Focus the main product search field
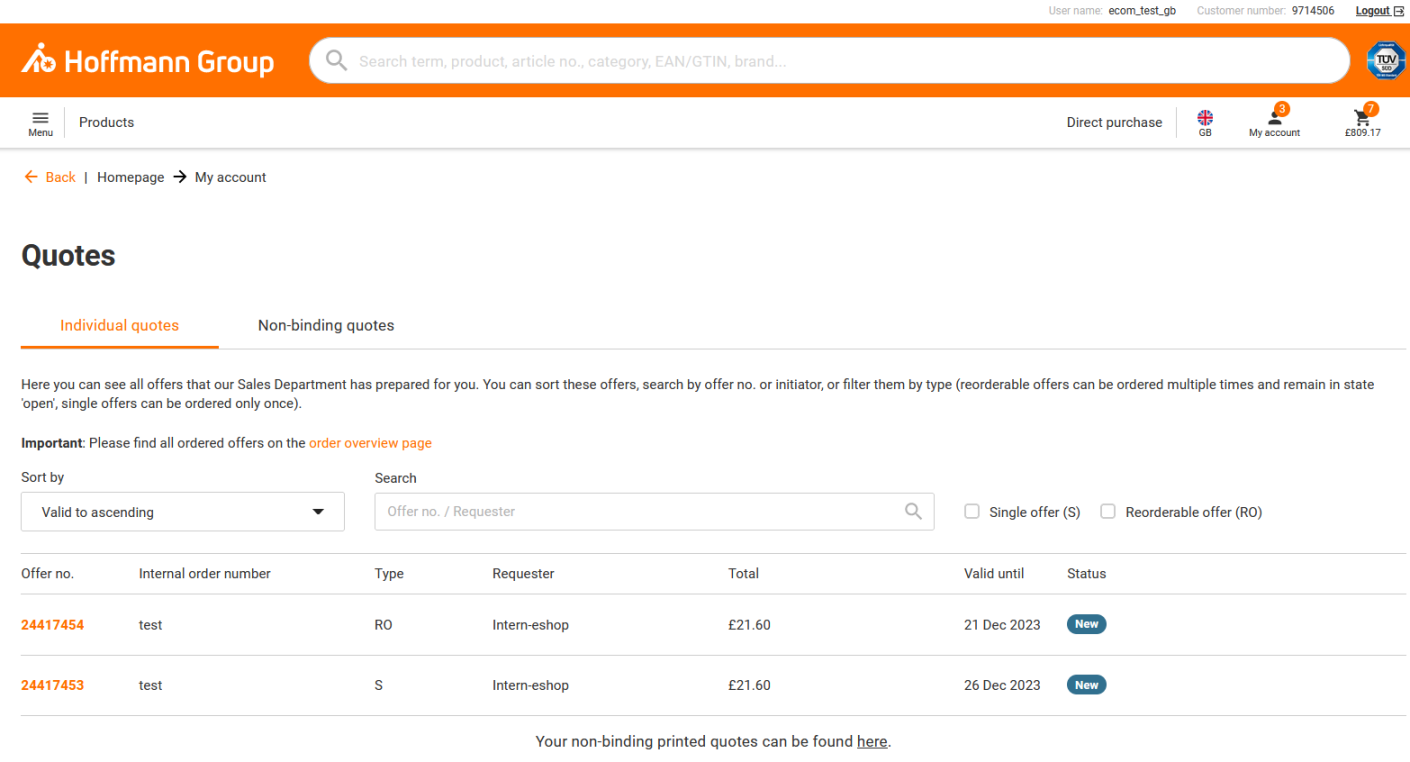This screenshot has height=762, width=1410. tap(830, 61)
